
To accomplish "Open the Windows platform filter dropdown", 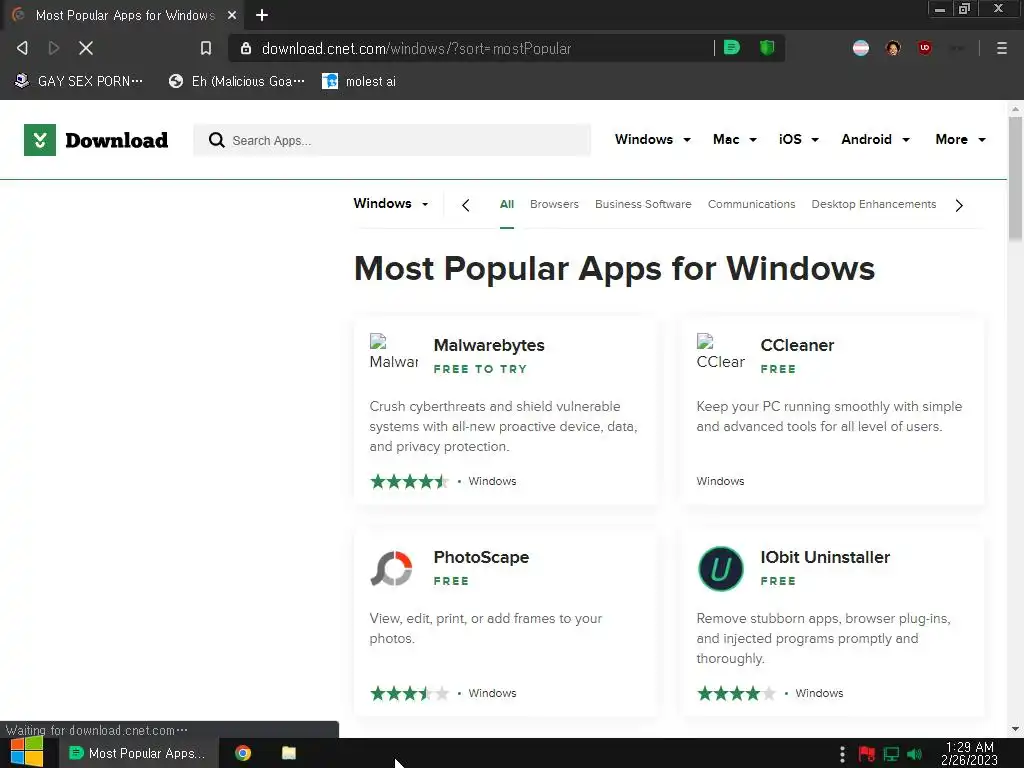I will 391,203.
